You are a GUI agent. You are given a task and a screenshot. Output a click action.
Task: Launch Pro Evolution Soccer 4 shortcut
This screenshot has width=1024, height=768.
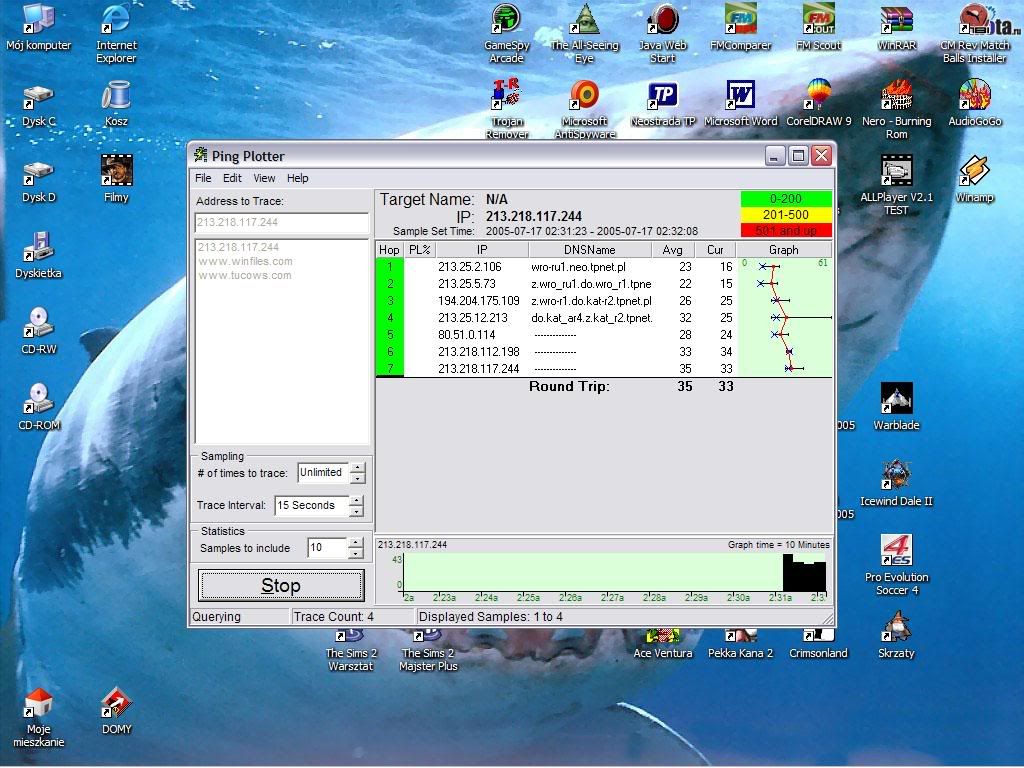click(x=896, y=552)
